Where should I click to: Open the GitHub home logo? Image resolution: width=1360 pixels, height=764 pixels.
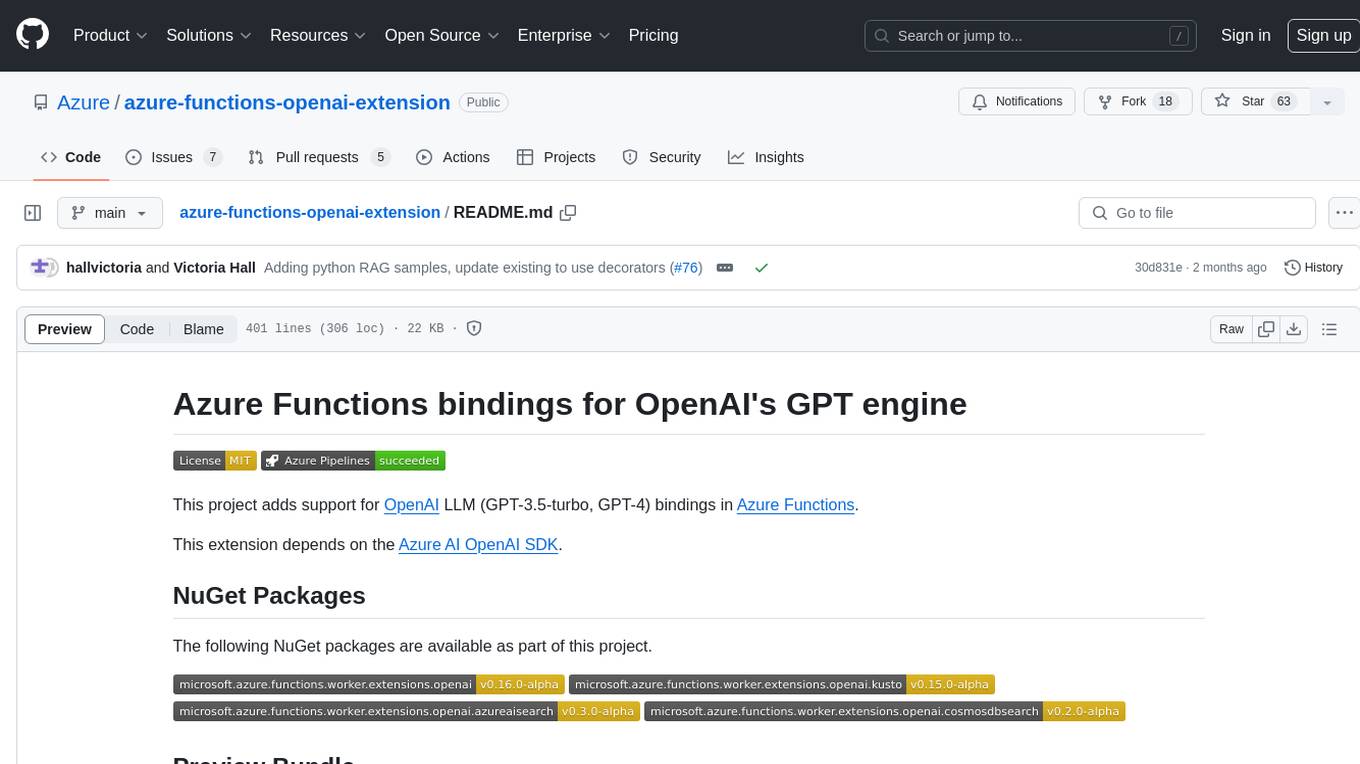(32, 35)
